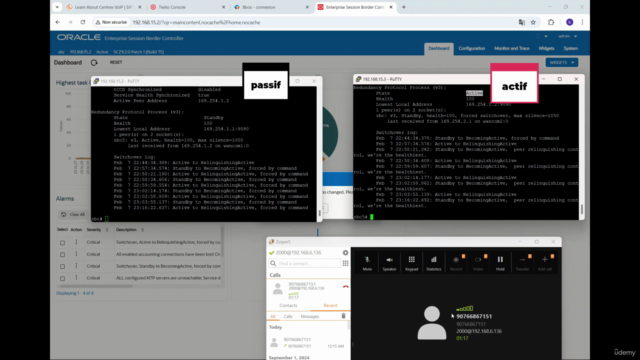640x360 pixels.
Task: Click the Non sécurisé site info badge
Action: tap(111, 22)
